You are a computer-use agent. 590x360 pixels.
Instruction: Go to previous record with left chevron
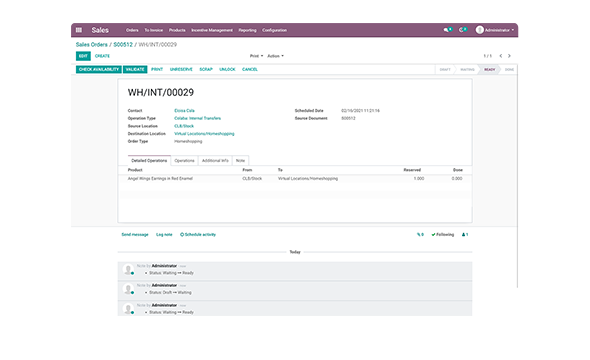pyautogui.click(x=501, y=56)
